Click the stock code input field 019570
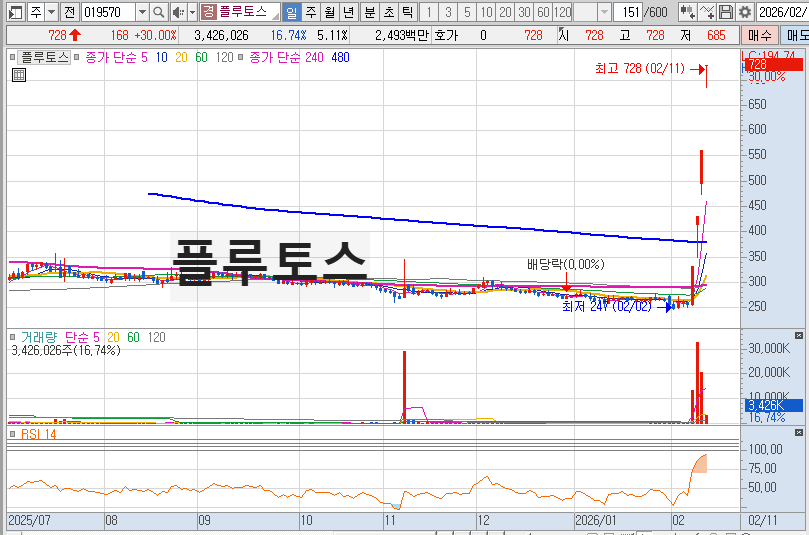The height and width of the screenshot is (535, 809). (108, 12)
